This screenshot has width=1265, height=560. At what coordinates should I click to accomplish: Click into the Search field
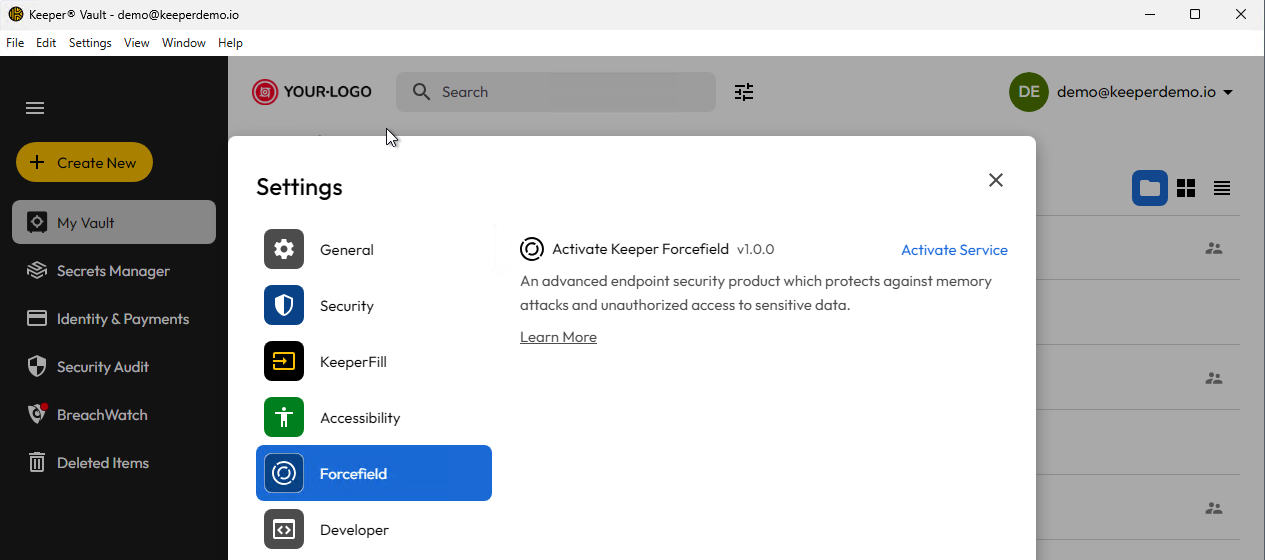click(570, 92)
